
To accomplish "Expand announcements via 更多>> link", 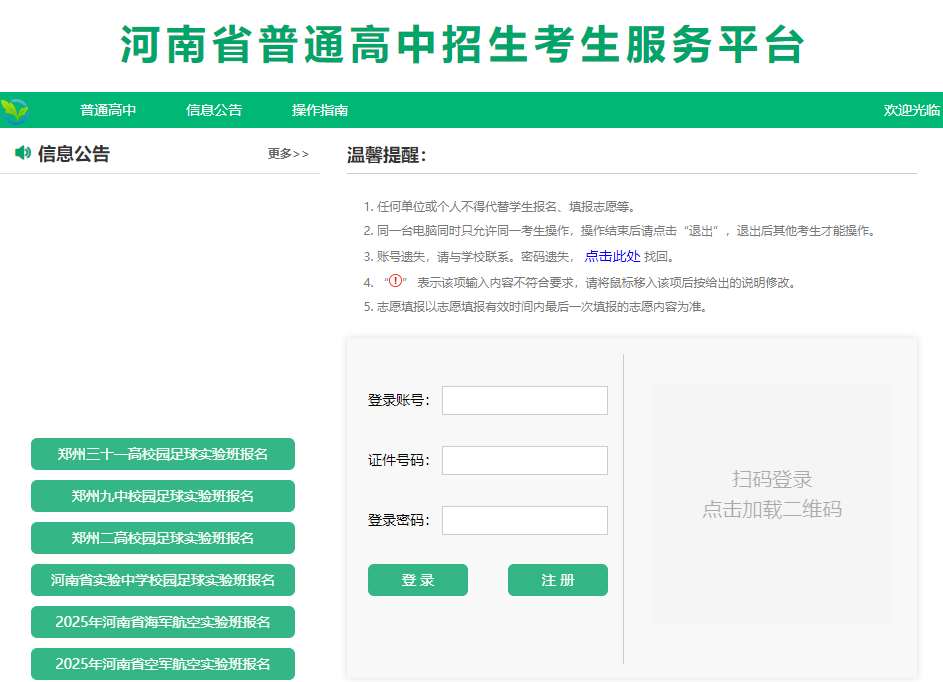I will 288,154.
